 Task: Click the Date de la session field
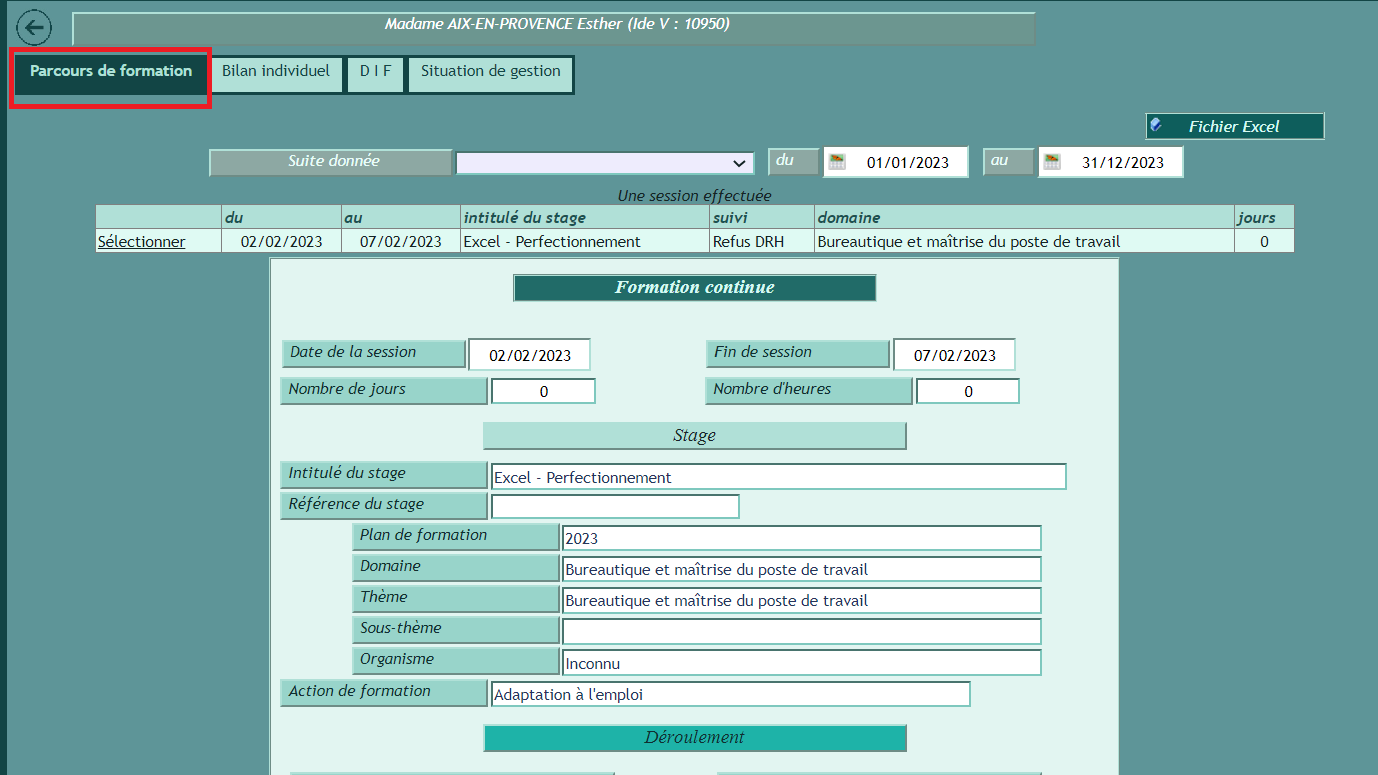529,355
